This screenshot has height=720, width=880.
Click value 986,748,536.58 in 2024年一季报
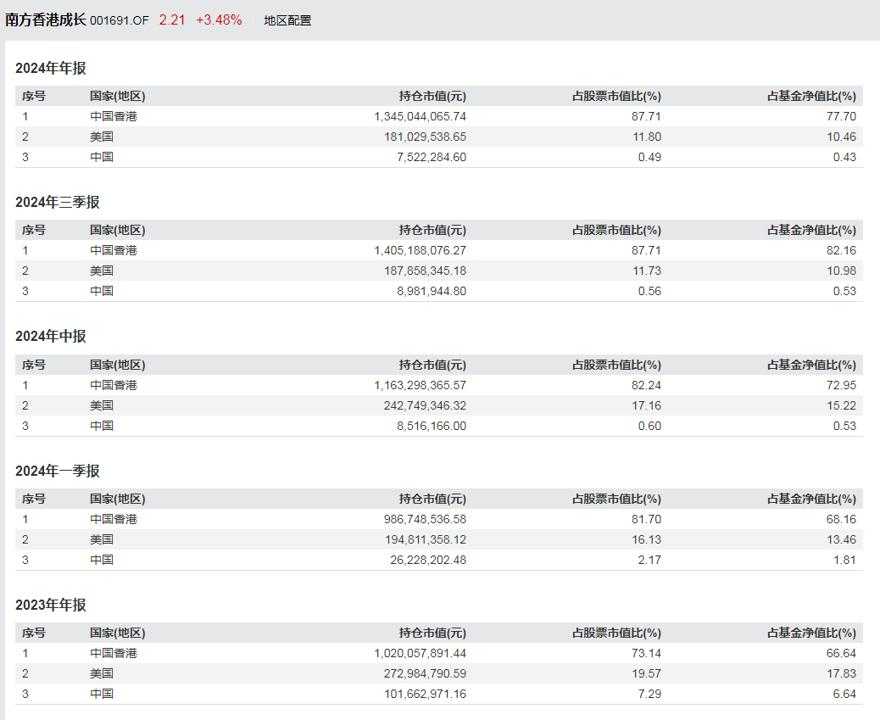click(x=425, y=519)
